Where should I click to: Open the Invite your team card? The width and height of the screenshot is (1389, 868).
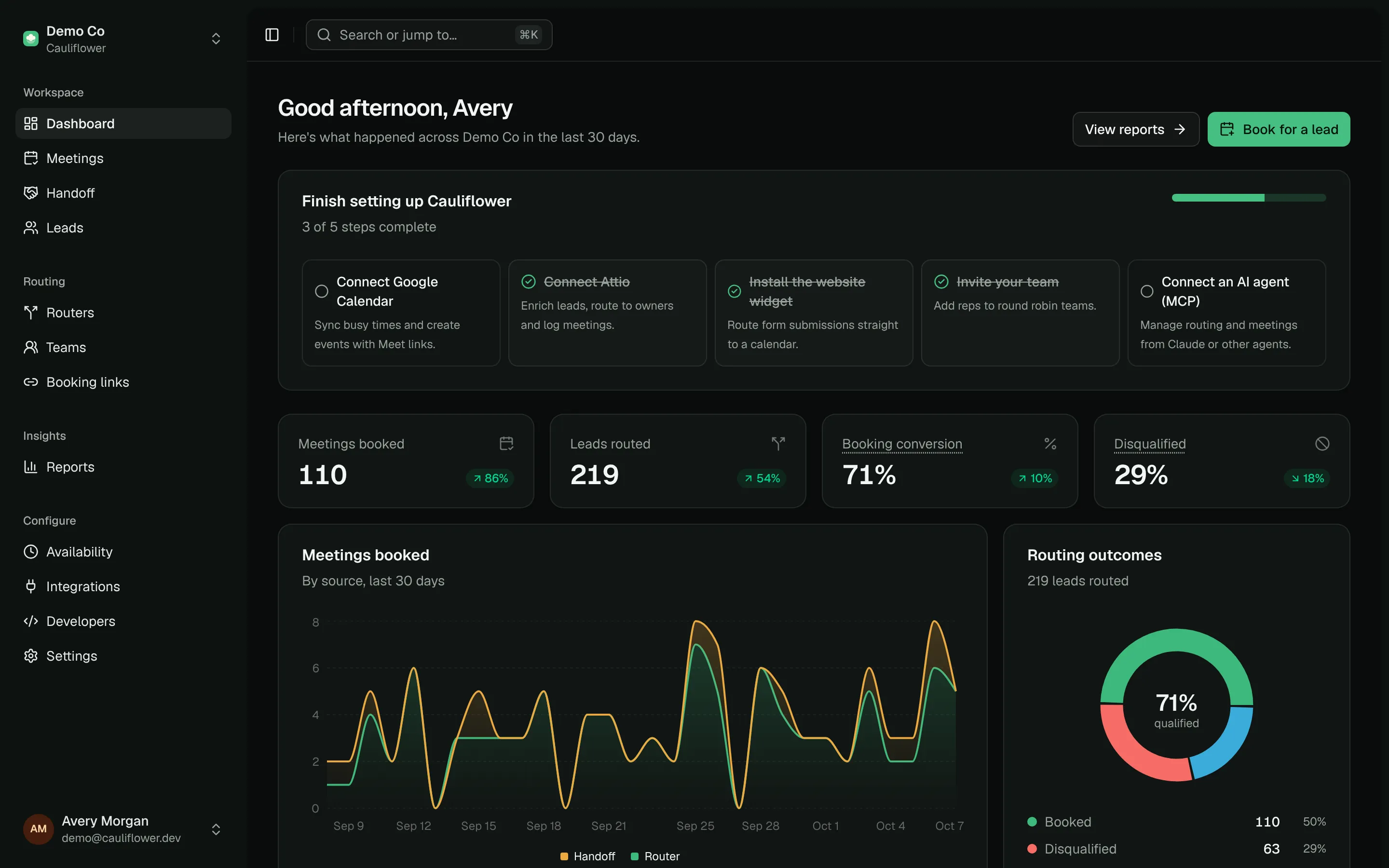pyautogui.click(x=1021, y=313)
